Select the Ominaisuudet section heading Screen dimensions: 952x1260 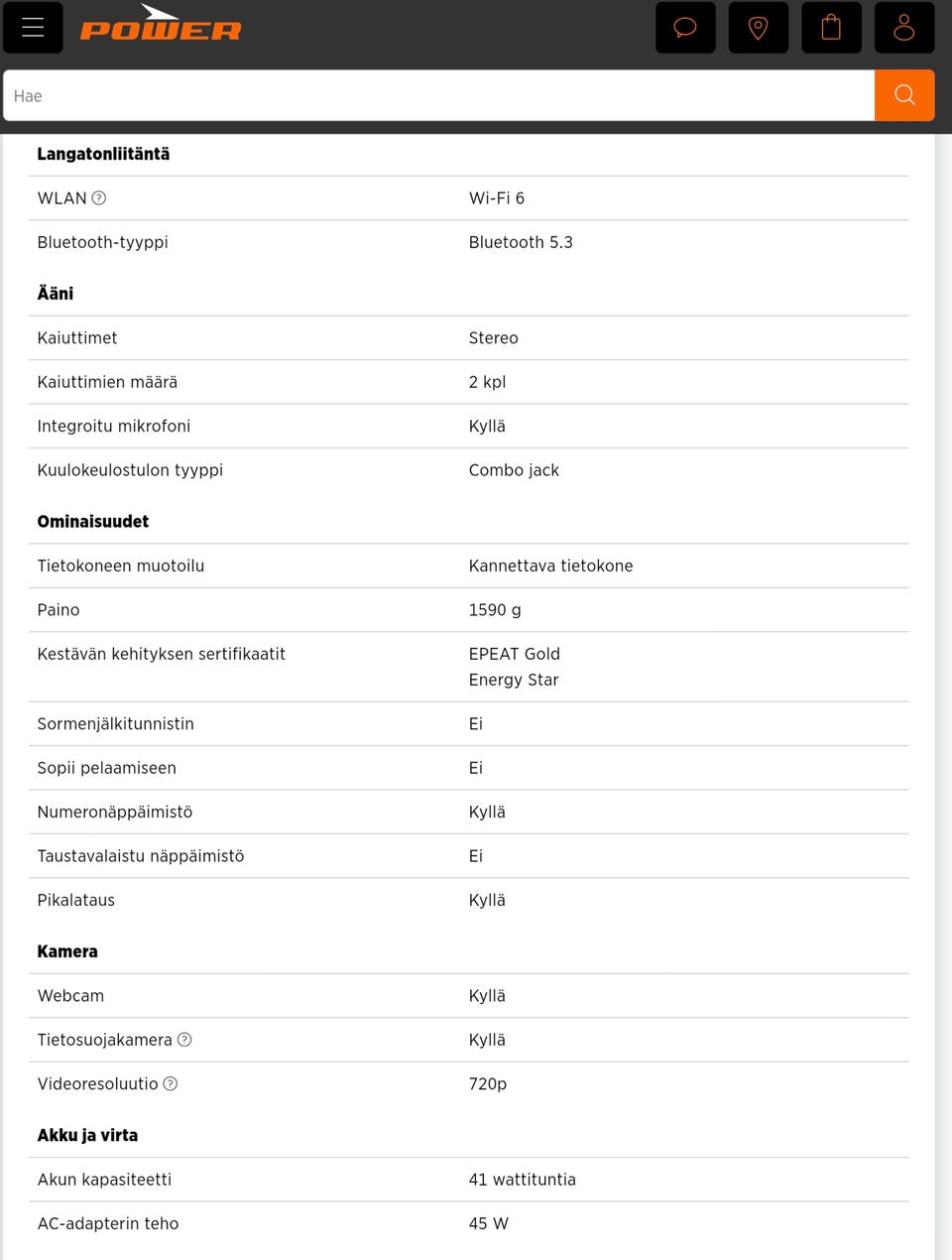[93, 521]
